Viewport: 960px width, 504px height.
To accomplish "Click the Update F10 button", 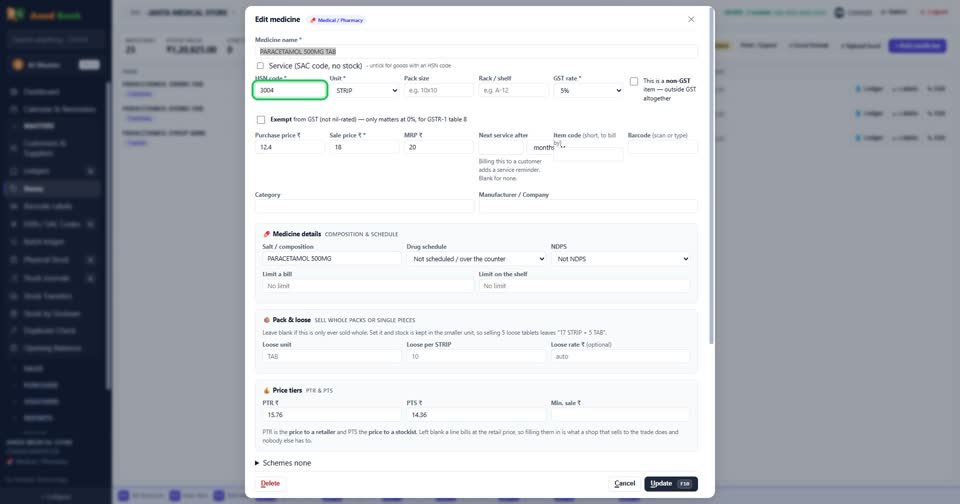I will 671,484.
